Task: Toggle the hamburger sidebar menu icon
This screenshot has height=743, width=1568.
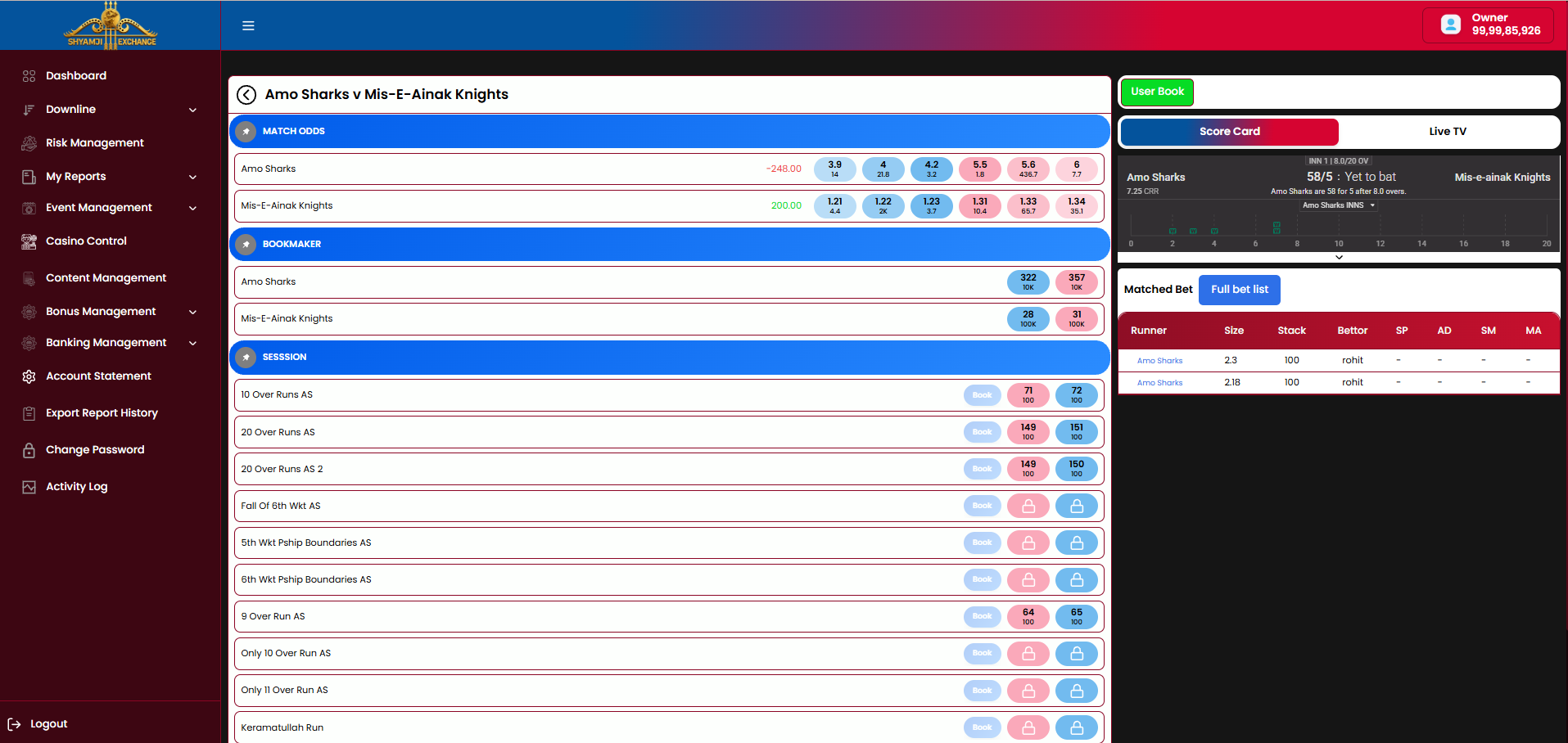Action: click(248, 25)
